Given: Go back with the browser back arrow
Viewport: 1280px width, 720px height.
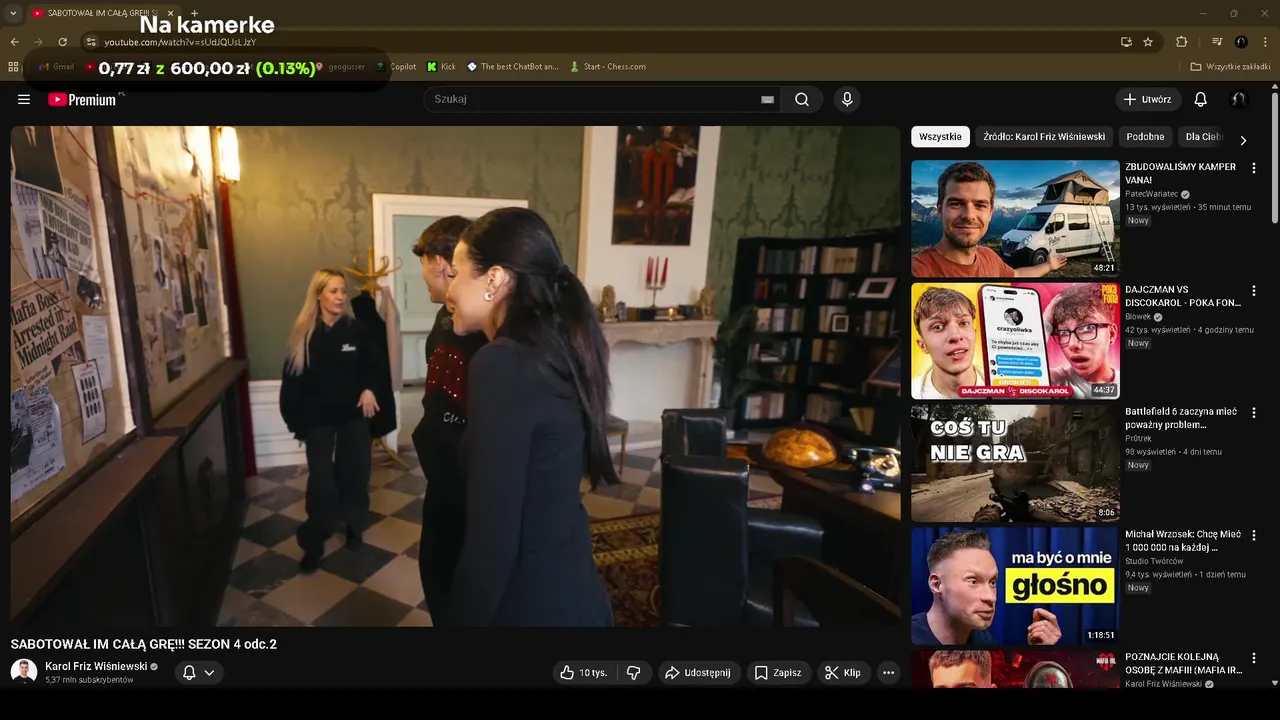Looking at the screenshot, I should (14, 42).
